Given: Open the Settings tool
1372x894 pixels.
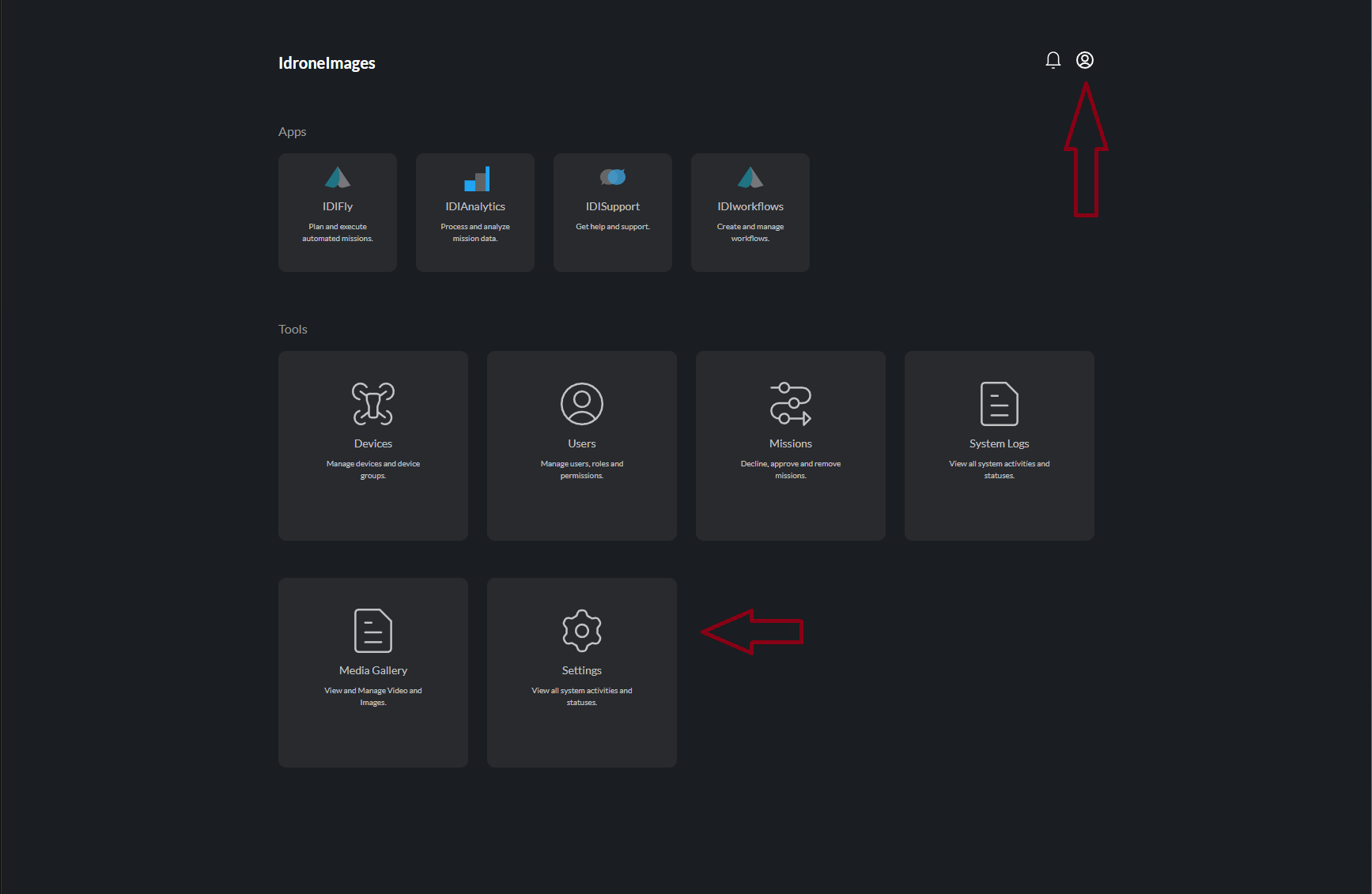Looking at the screenshot, I should click(581, 672).
